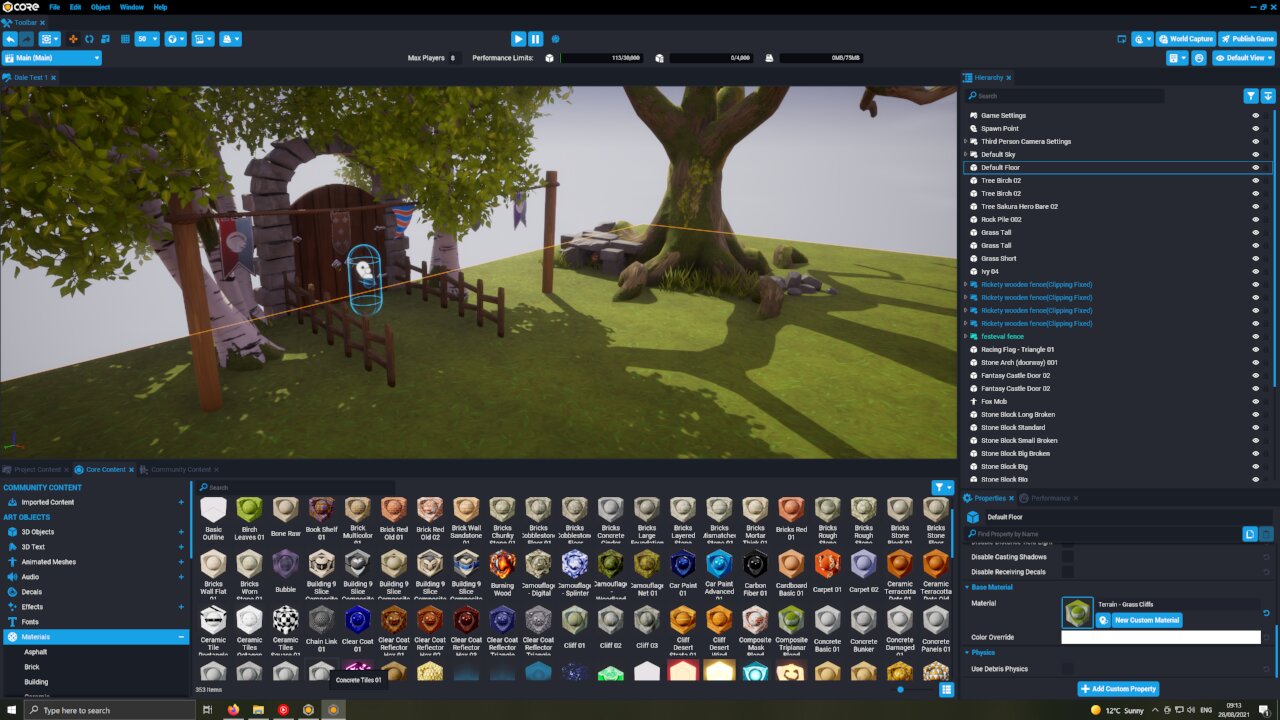Screen dimensions: 1280x720
Task: Hide the Fox Mob object
Action: [1255, 401]
